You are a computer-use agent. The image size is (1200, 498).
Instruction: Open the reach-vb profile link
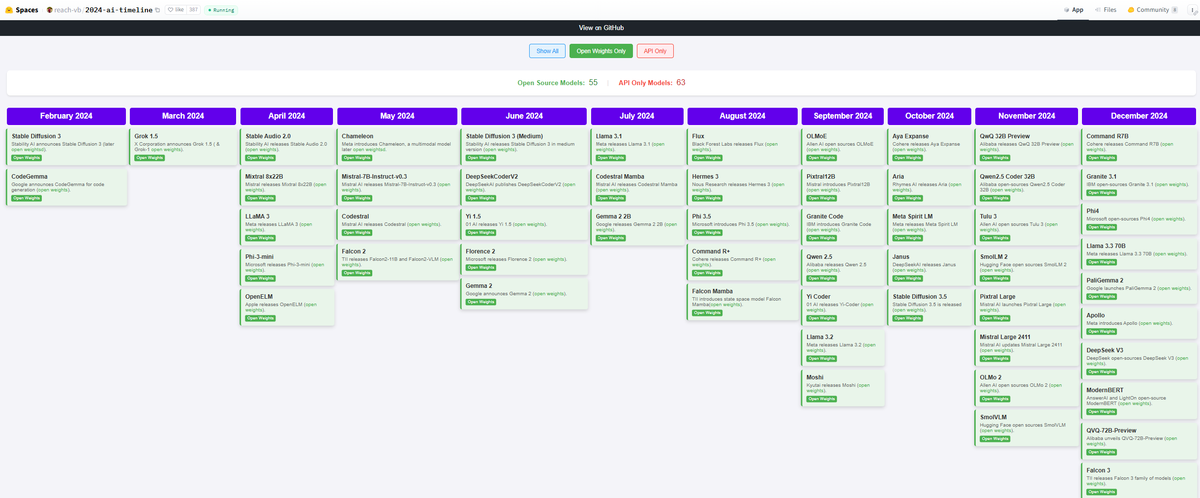pyautogui.click(x=69, y=9)
